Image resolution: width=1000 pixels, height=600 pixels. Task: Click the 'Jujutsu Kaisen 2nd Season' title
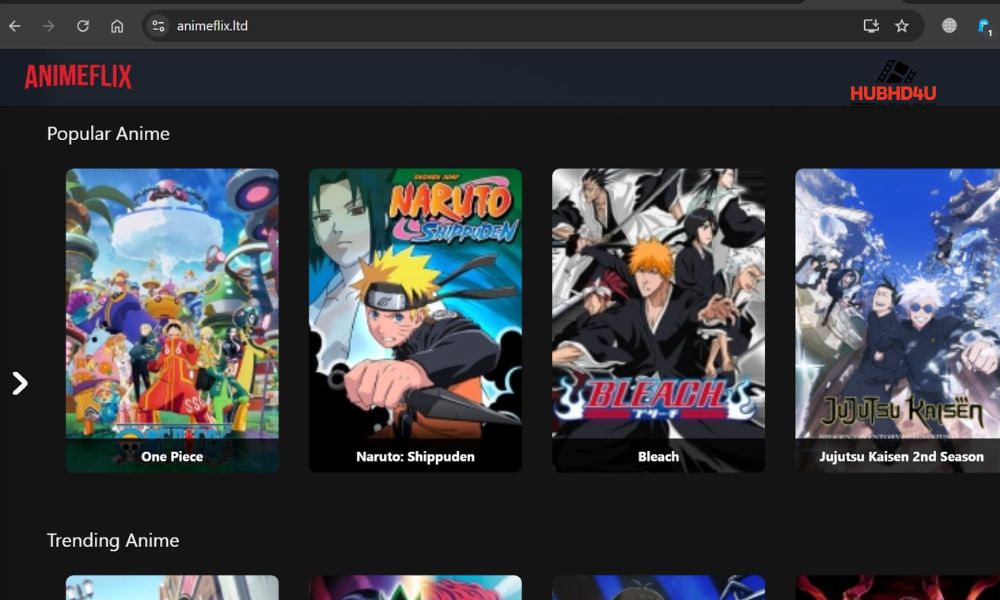pos(901,457)
